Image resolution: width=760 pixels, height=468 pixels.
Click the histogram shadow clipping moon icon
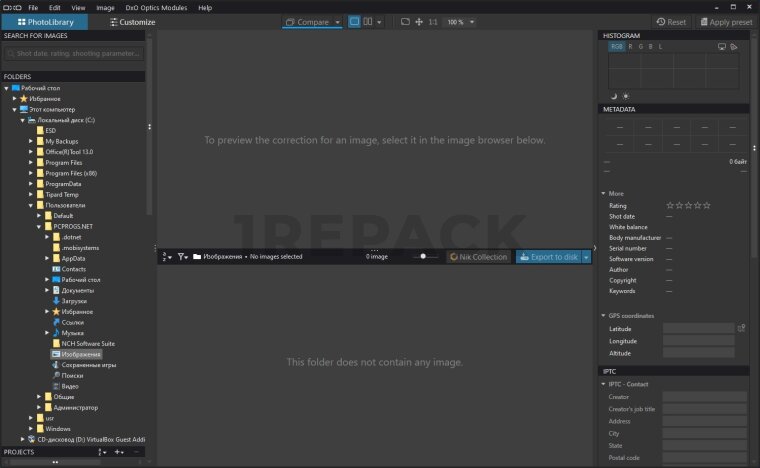(x=614, y=96)
